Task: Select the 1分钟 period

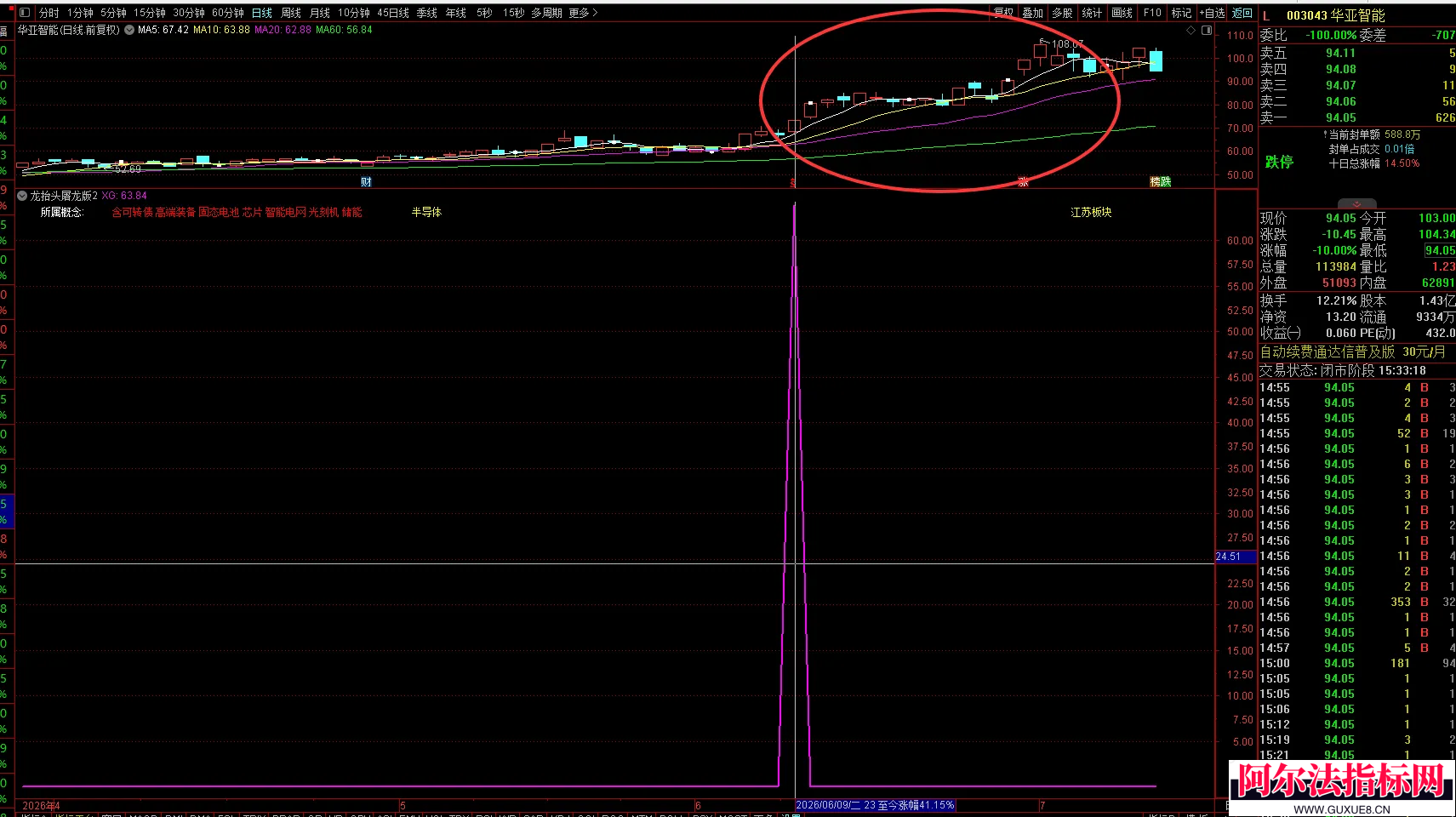Action: tap(81, 13)
